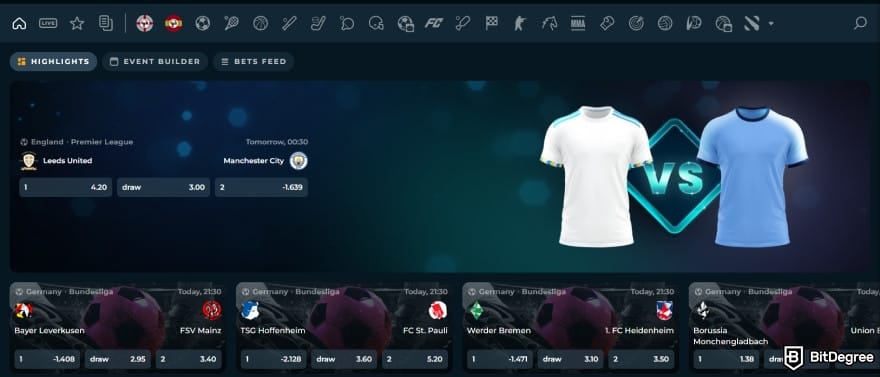The width and height of the screenshot is (880, 377).
Task: Select the ice hockey stick icon
Action: click(x=318, y=24)
